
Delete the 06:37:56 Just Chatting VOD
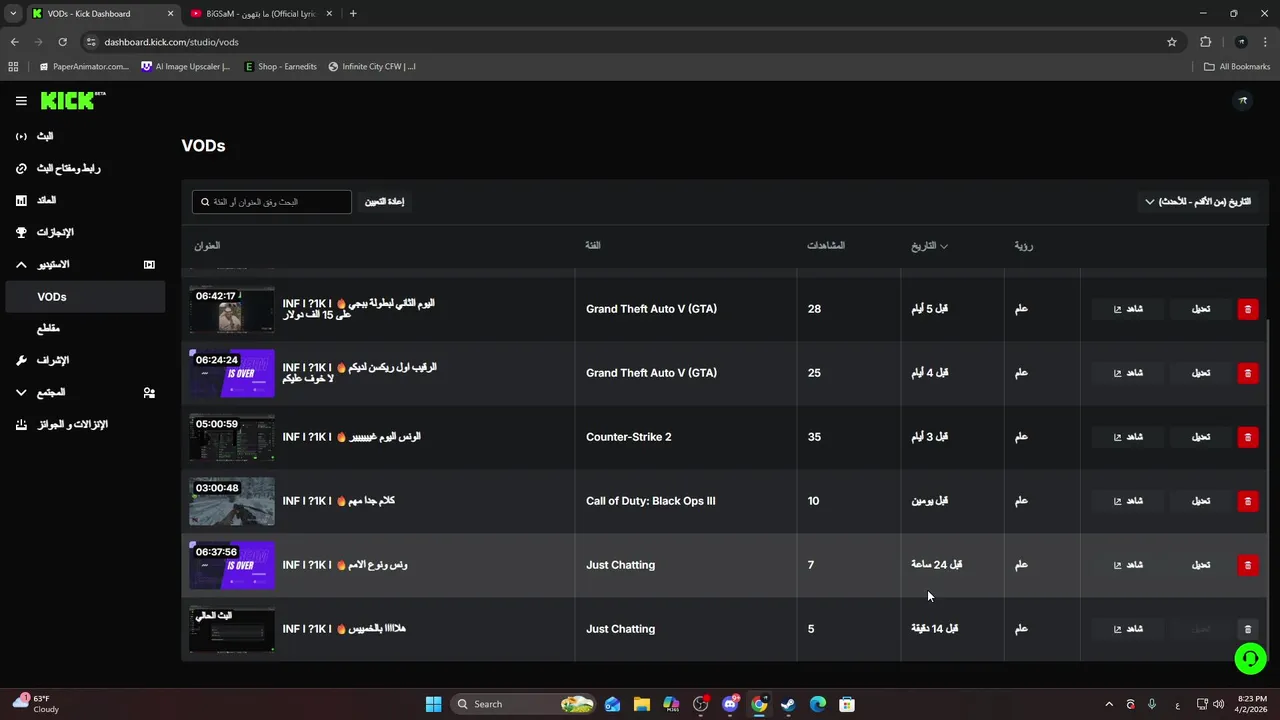click(1247, 565)
